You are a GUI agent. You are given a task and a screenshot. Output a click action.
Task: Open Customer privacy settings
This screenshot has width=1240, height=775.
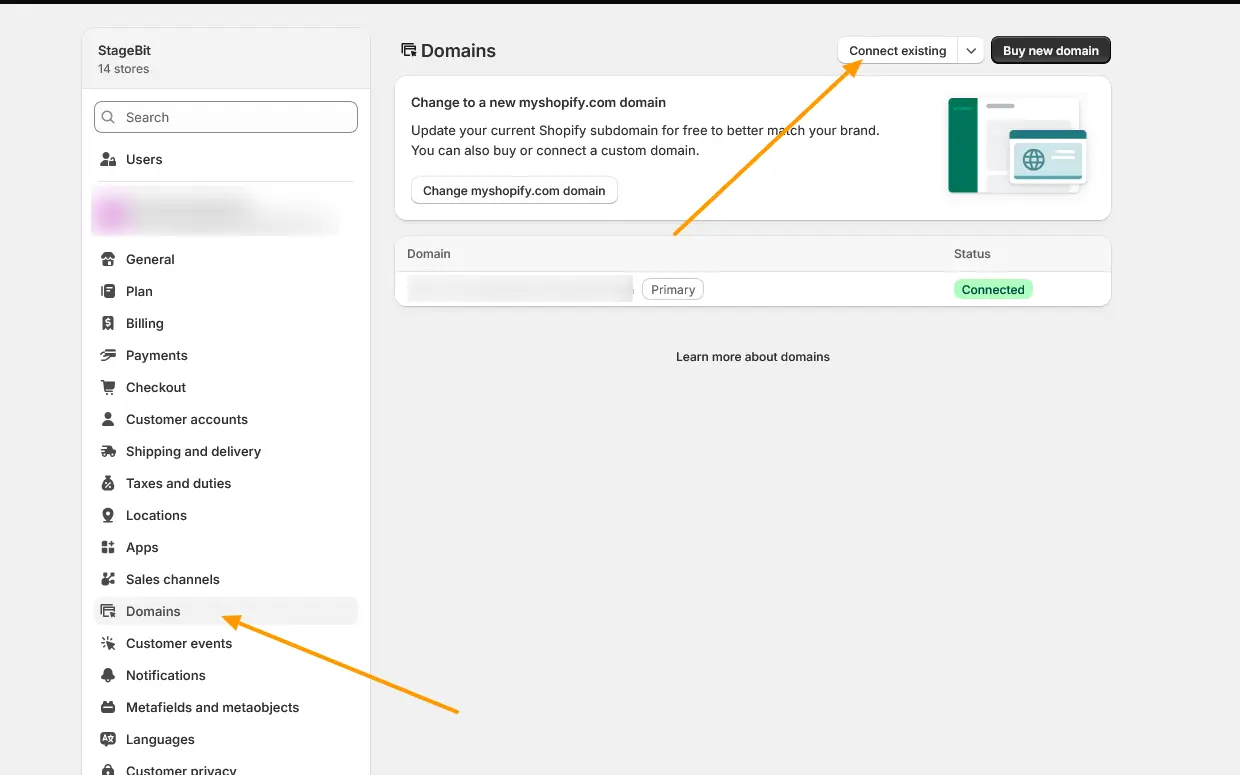226,768
